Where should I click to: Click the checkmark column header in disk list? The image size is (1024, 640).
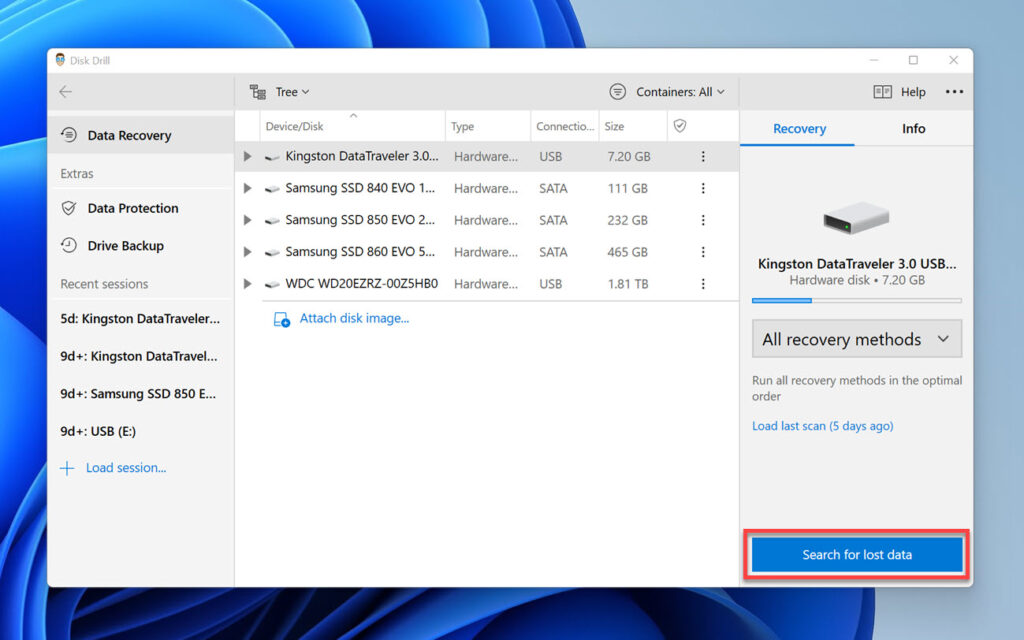coord(681,125)
